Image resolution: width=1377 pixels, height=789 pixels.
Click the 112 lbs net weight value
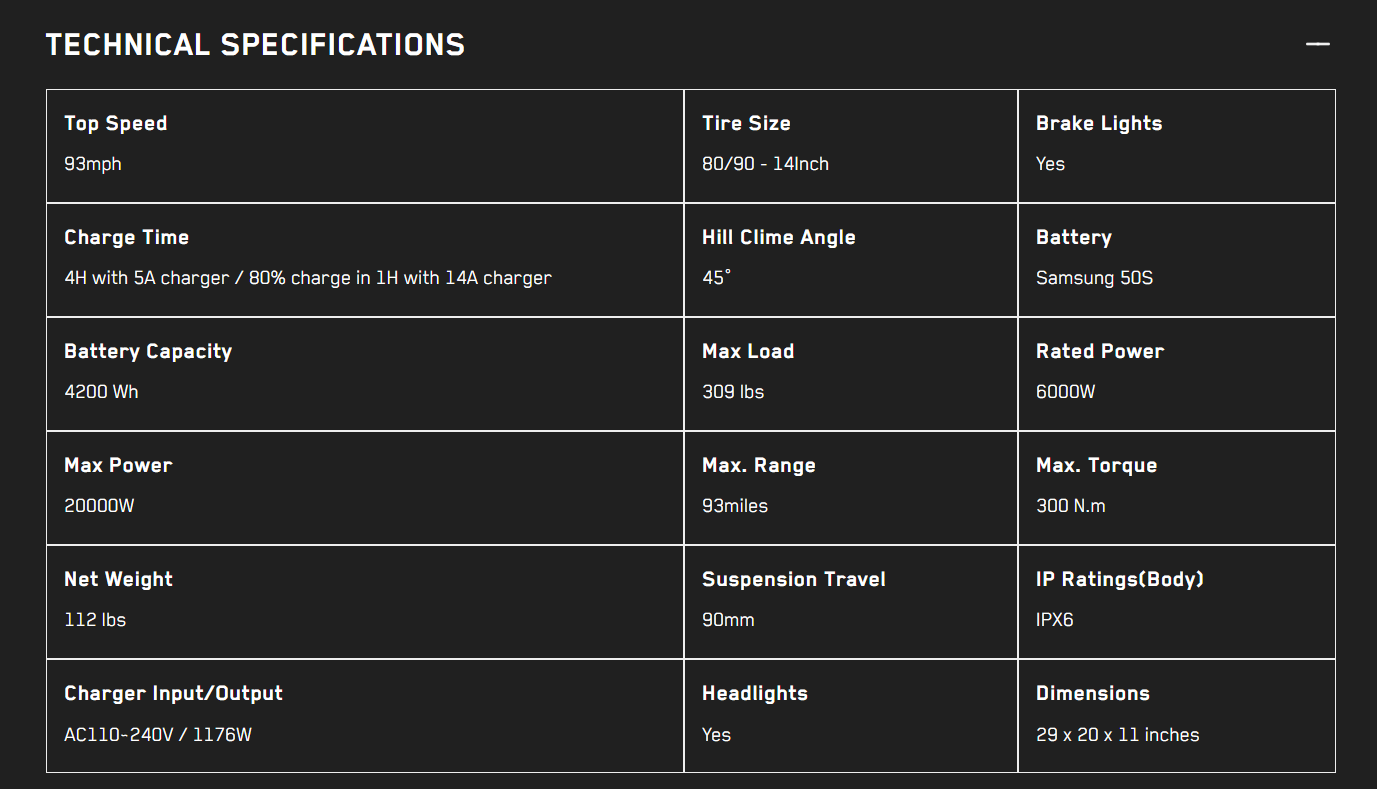tap(95, 620)
